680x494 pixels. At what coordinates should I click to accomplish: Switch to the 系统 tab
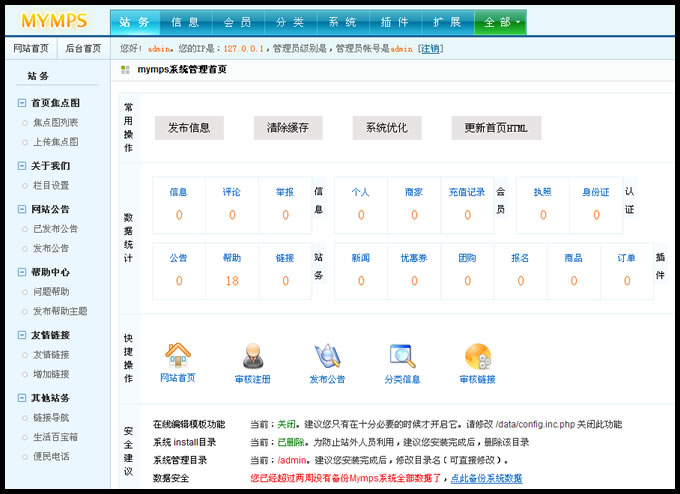tap(343, 22)
